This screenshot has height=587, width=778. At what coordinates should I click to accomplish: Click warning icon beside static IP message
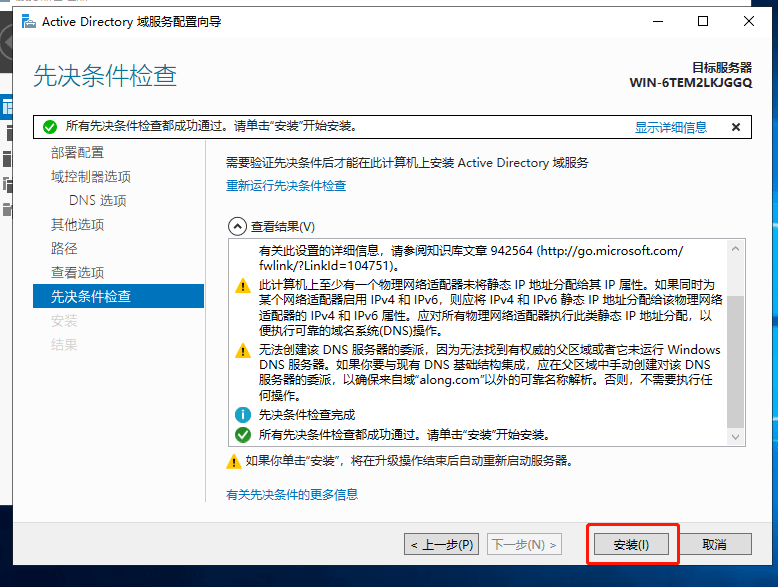point(243,286)
